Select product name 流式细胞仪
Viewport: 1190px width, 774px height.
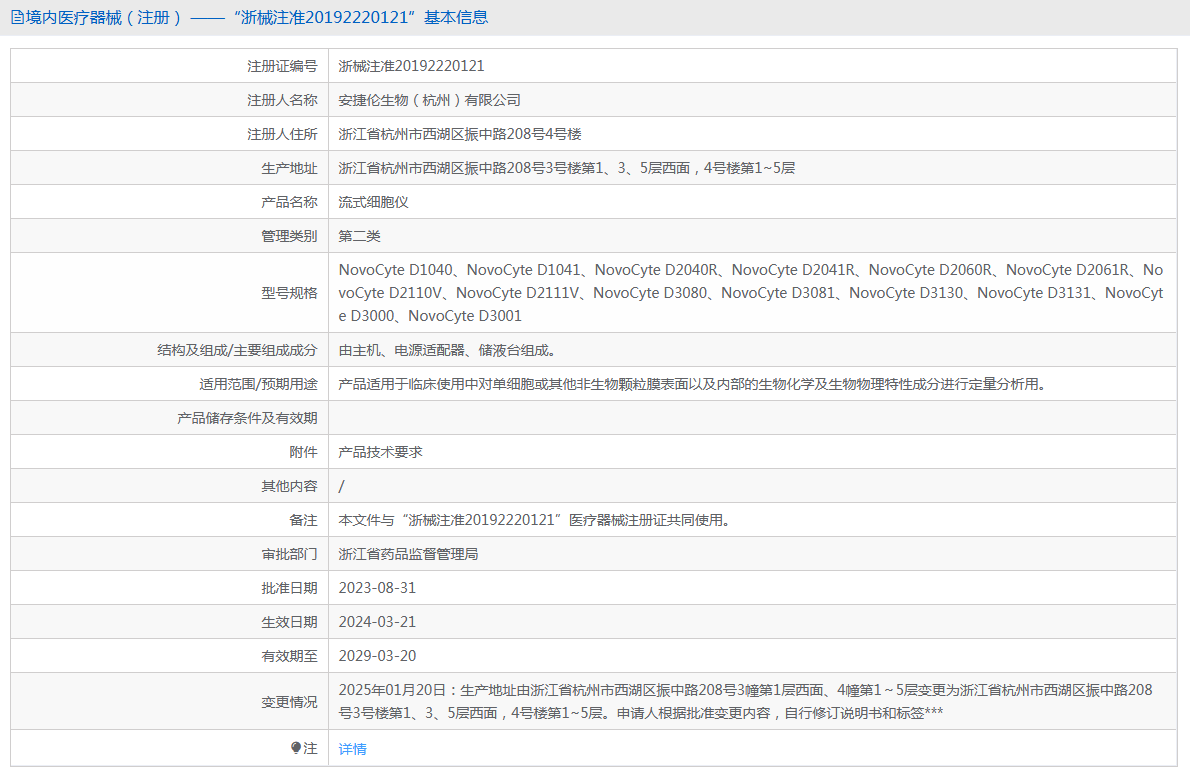[x=373, y=202]
